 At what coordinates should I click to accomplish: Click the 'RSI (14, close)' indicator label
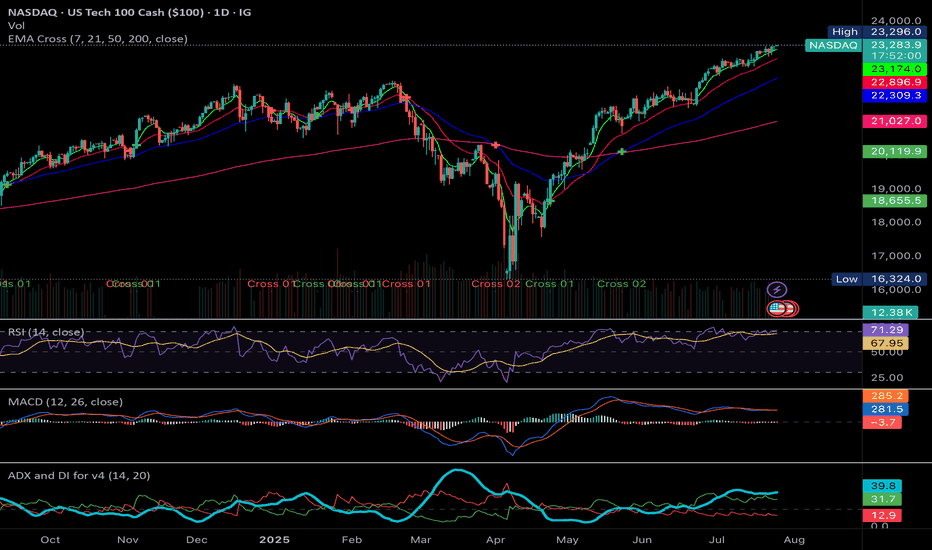[x=45, y=332]
